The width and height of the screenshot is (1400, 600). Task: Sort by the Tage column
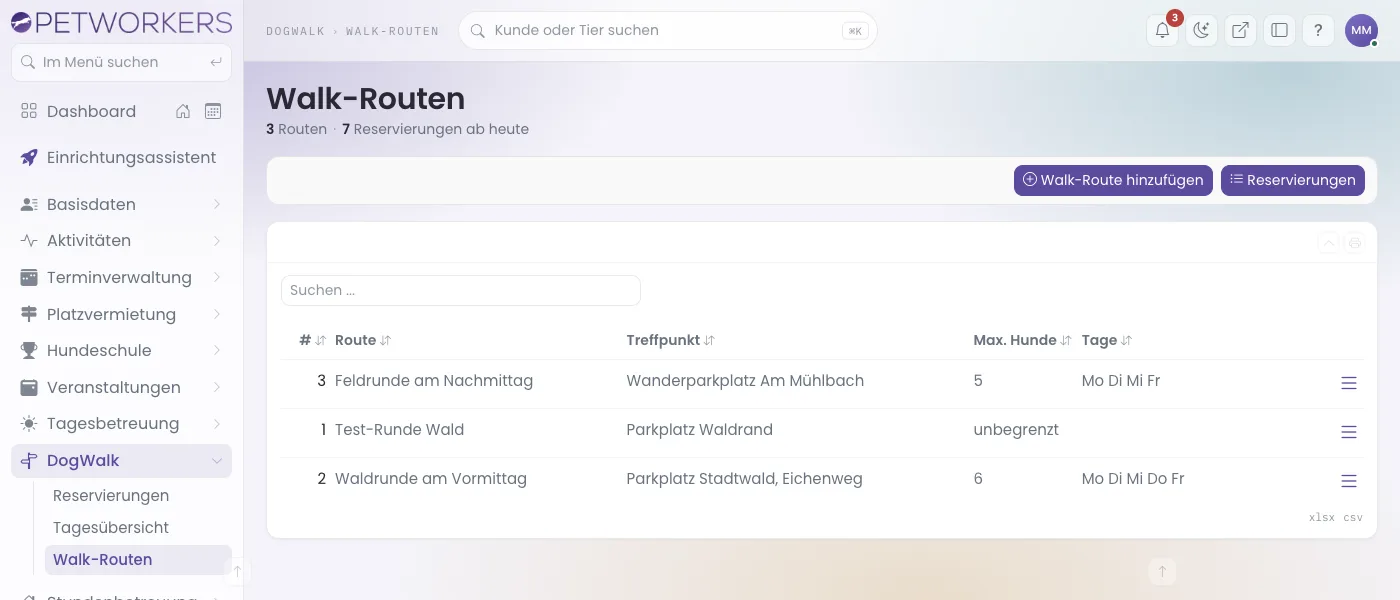tap(1107, 340)
